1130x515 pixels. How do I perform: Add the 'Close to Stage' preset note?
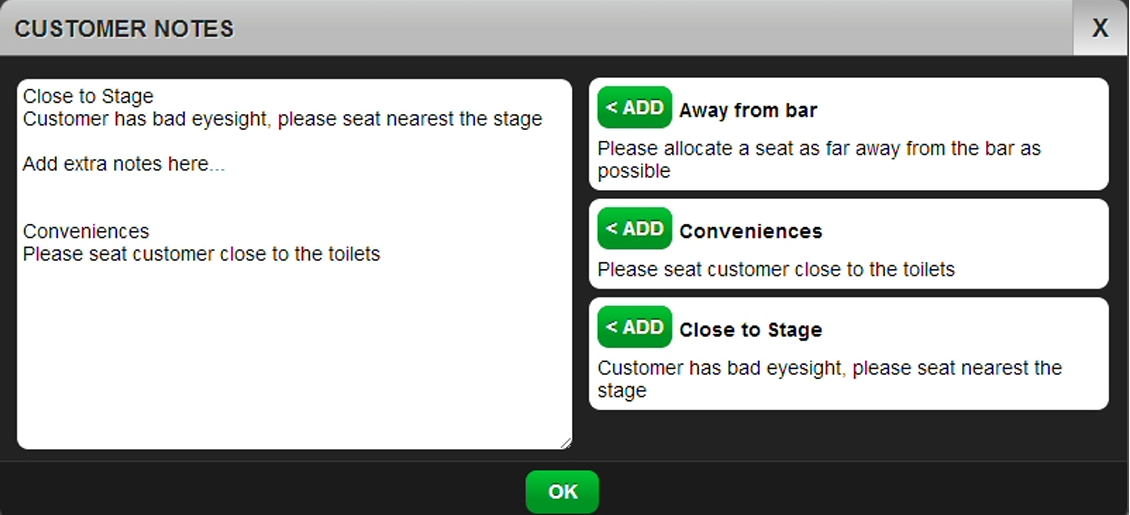(x=634, y=328)
